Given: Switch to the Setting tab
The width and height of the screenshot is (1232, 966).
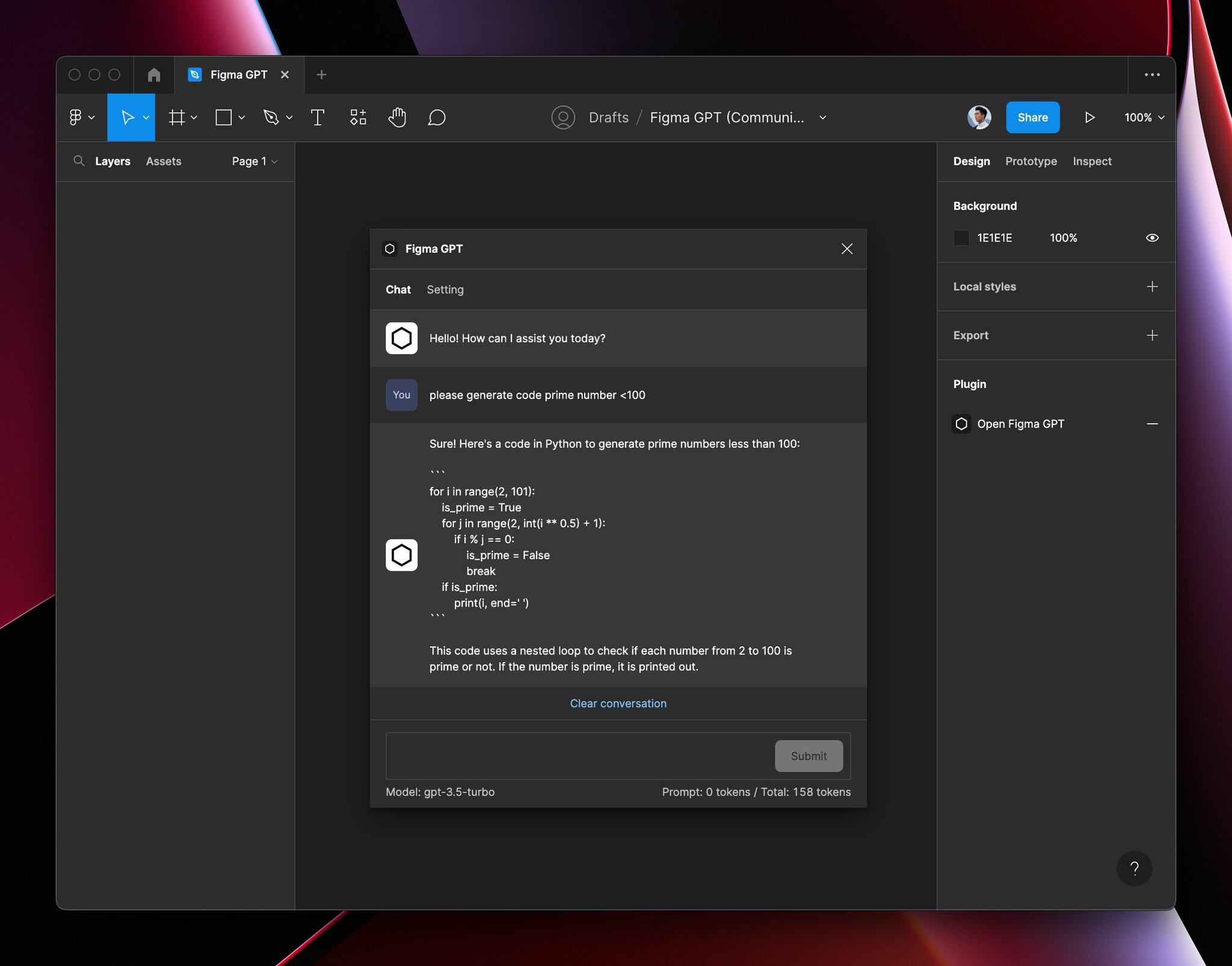Looking at the screenshot, I should [x=445, y=289].
